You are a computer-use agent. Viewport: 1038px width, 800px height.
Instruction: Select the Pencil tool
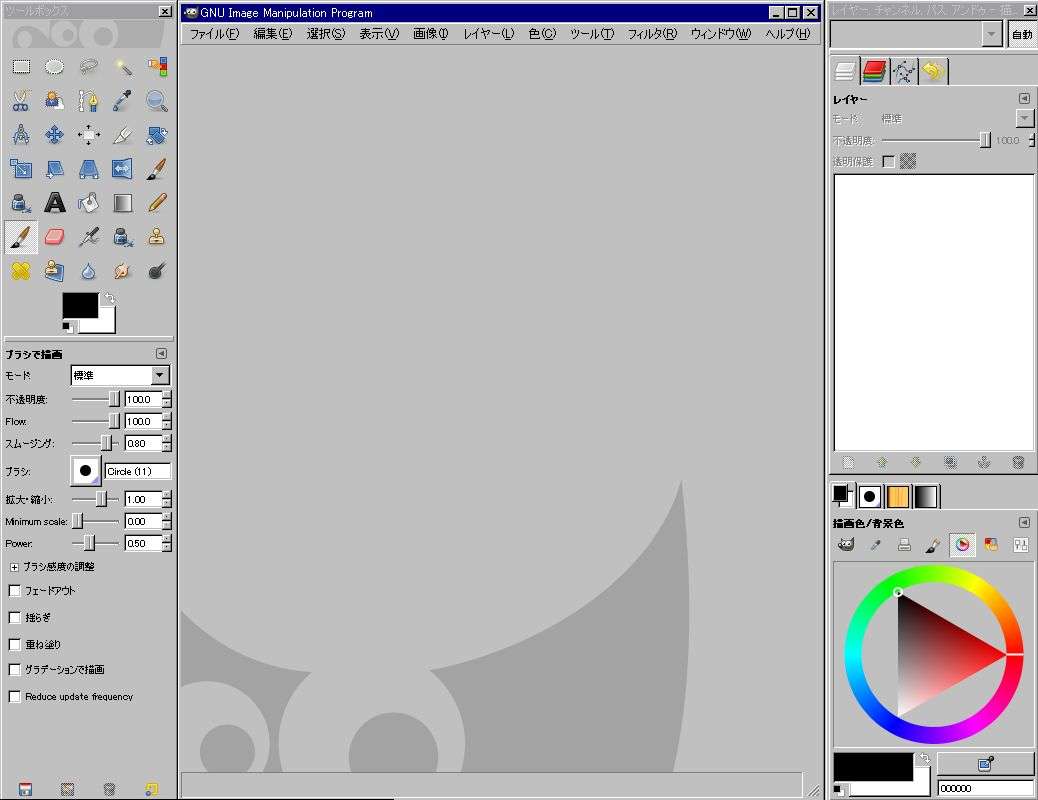[157, 203]
